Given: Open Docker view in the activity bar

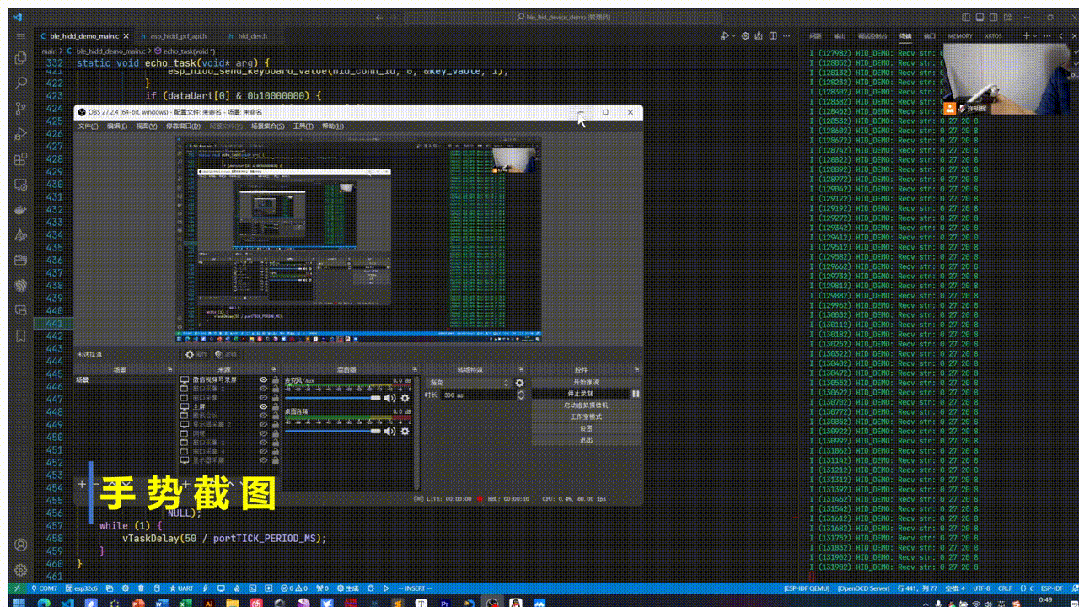Looking at the screenshot, I should [20, 210].
